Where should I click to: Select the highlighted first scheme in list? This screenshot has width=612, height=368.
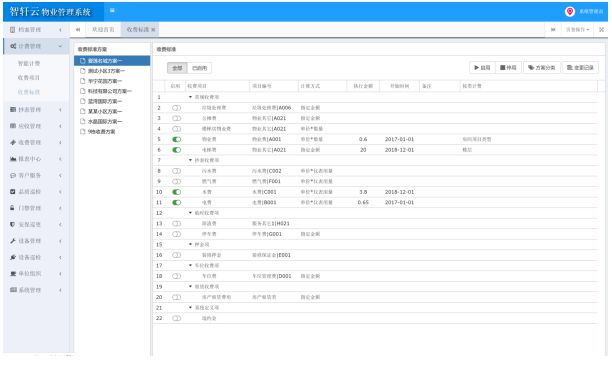pyautogui.click(x=112, y=61)
